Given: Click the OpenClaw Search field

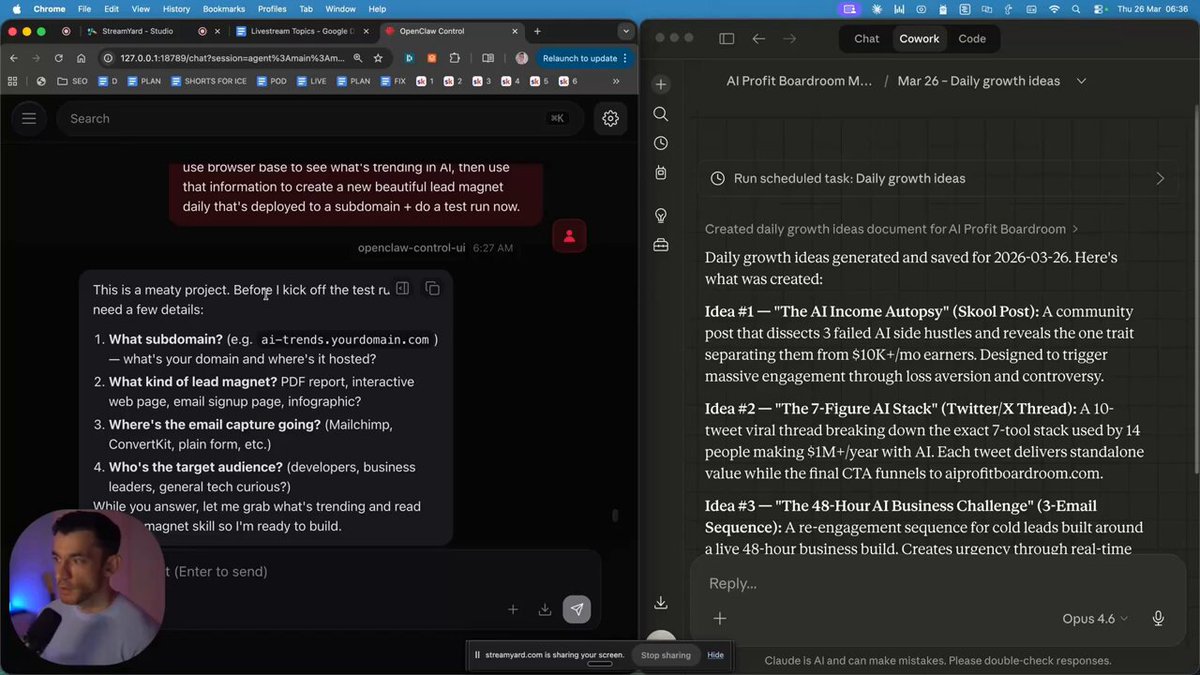Looking at the screenshot, I should (x=300, y=118).
